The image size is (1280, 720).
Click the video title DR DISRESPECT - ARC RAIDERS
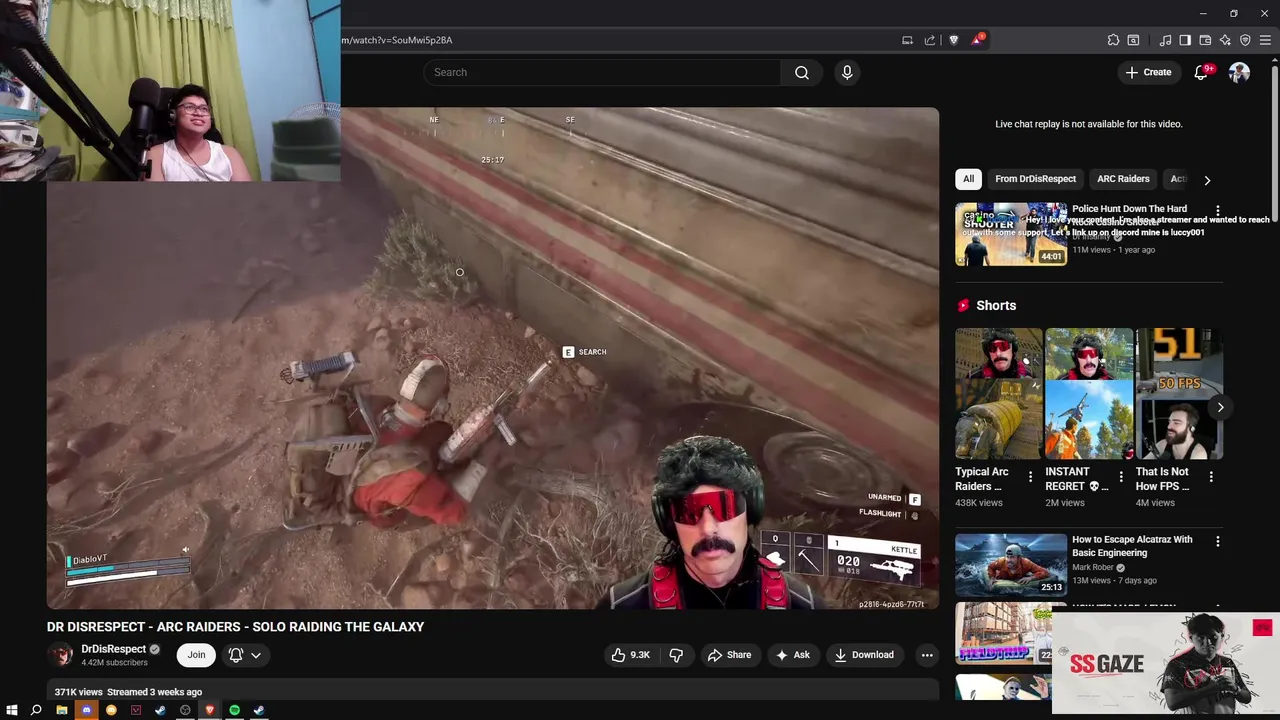coord(235,627)
